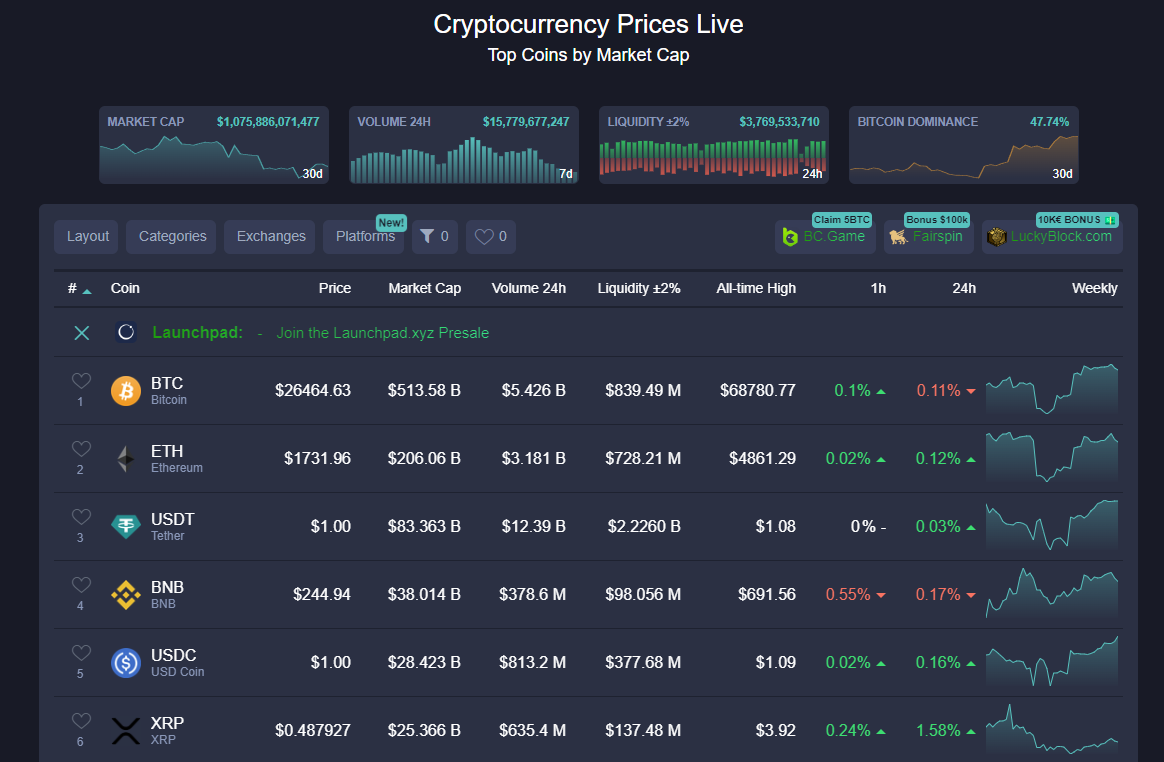Open the BC.Game Claim 5BTC link

pos(825,236)
